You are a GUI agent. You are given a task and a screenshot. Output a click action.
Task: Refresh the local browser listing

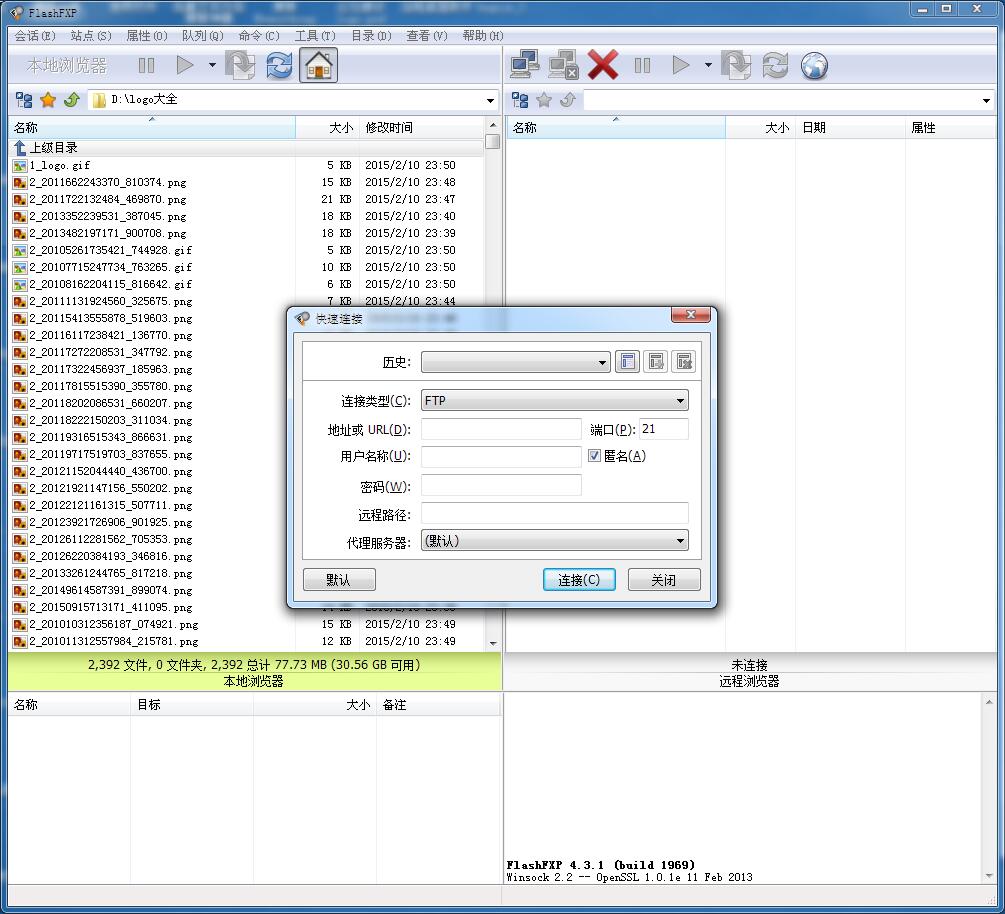279,65
